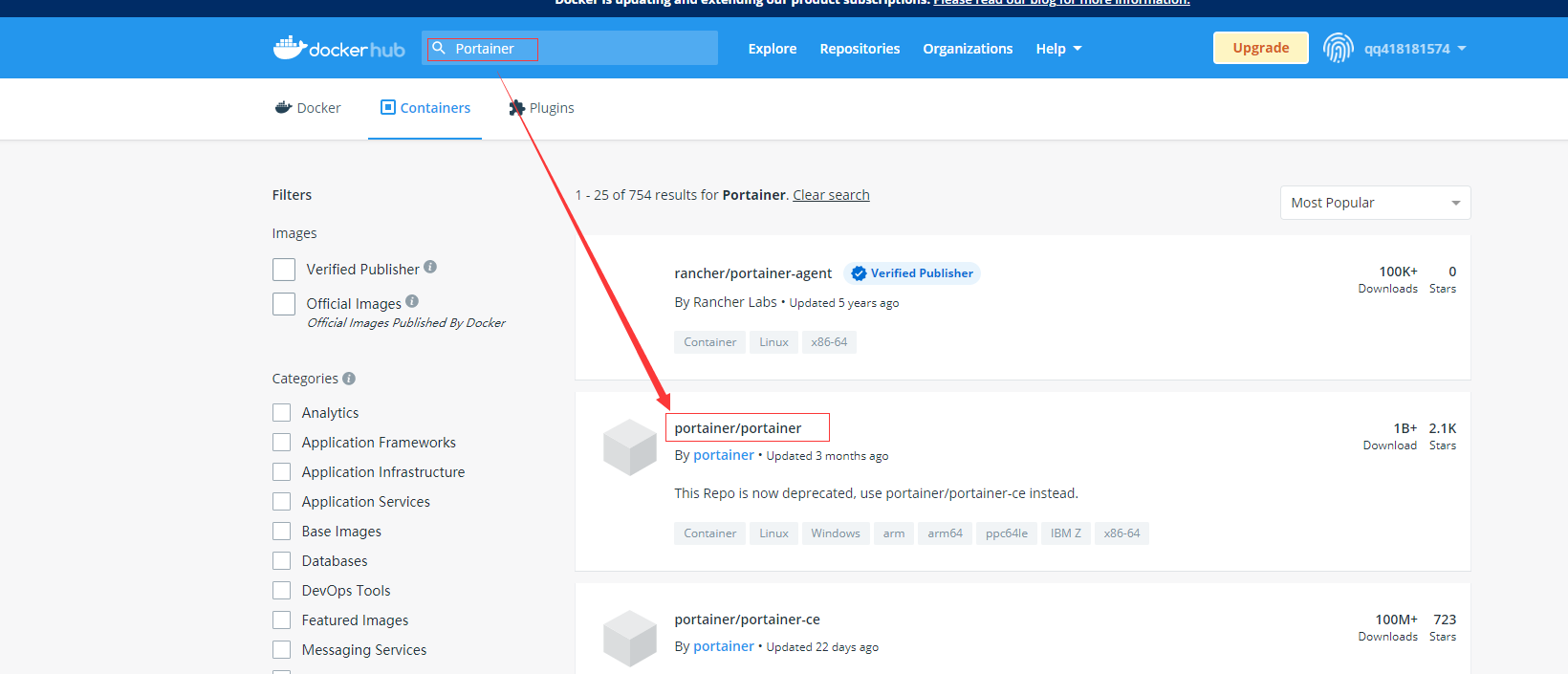Click the Official Images info icon

(412, 301)
